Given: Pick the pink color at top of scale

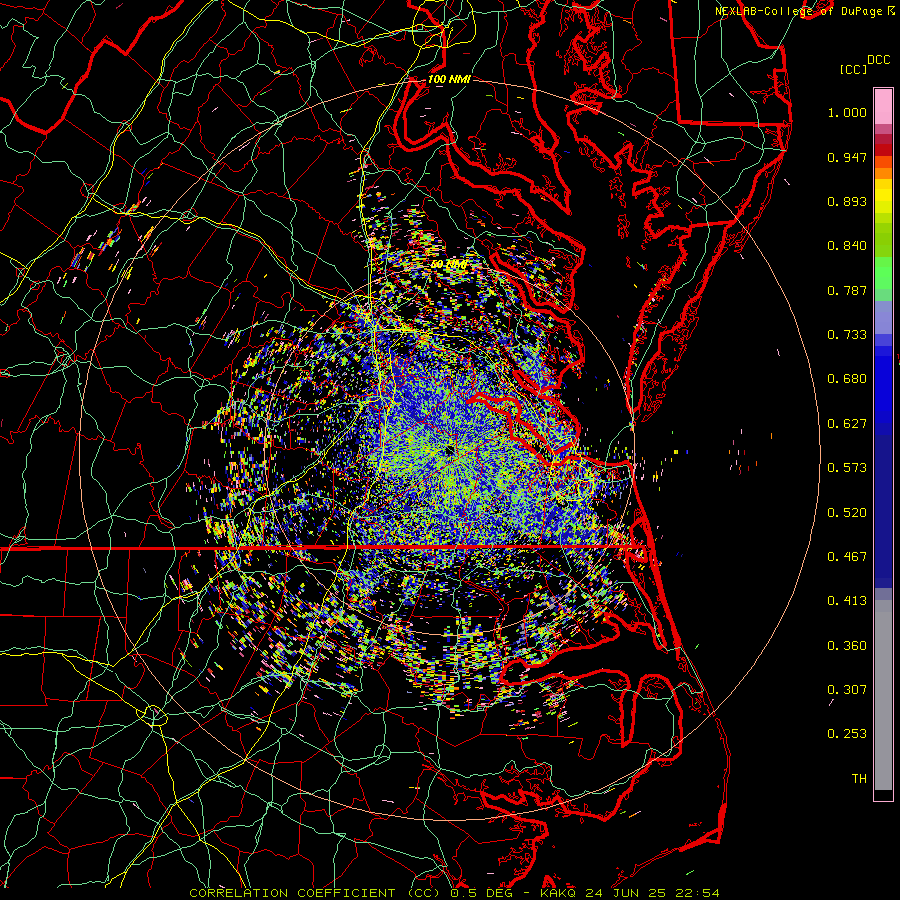Looking at the screenshot, I should [x=883, y=106].
